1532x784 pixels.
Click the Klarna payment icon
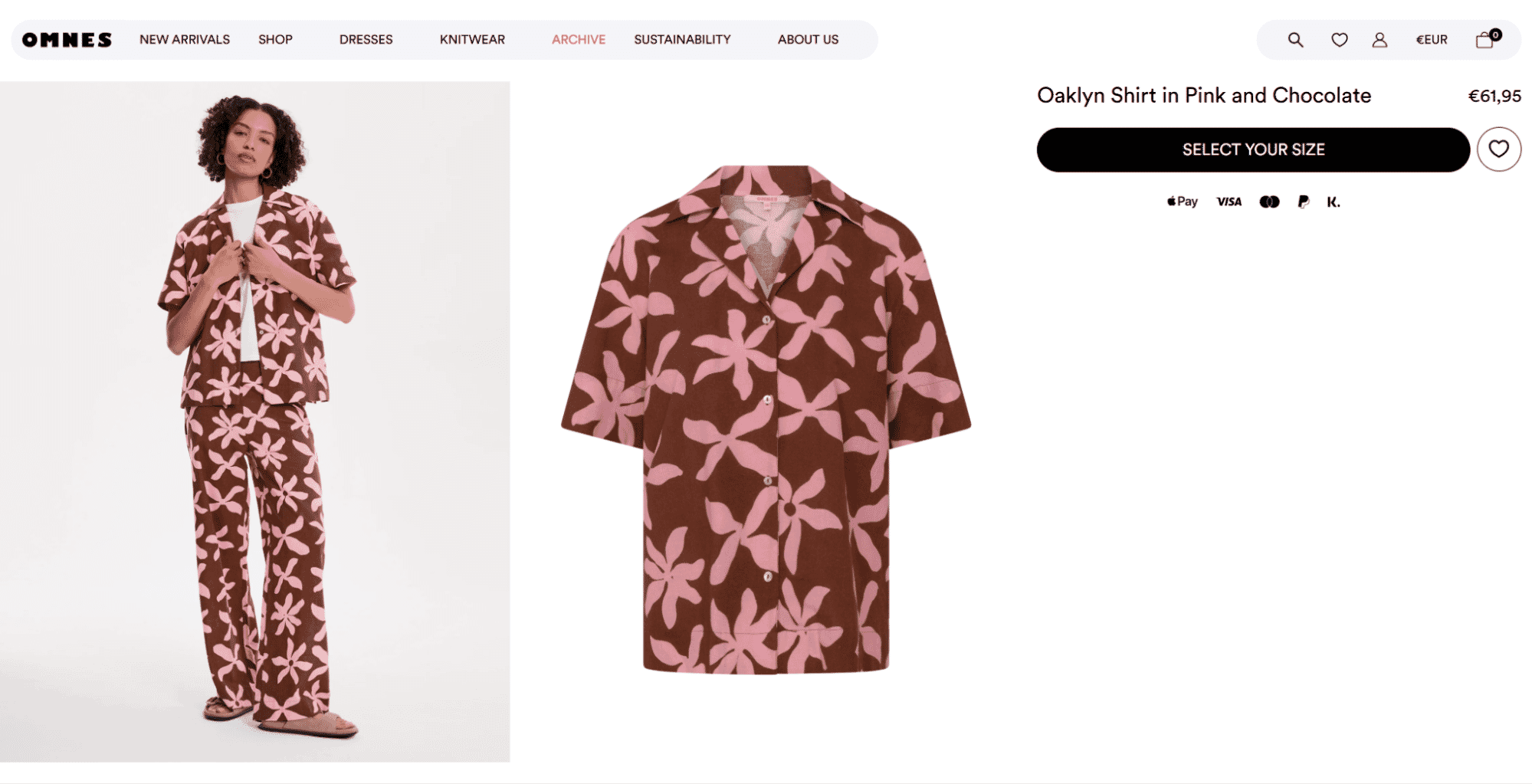tap(1334, 202)
